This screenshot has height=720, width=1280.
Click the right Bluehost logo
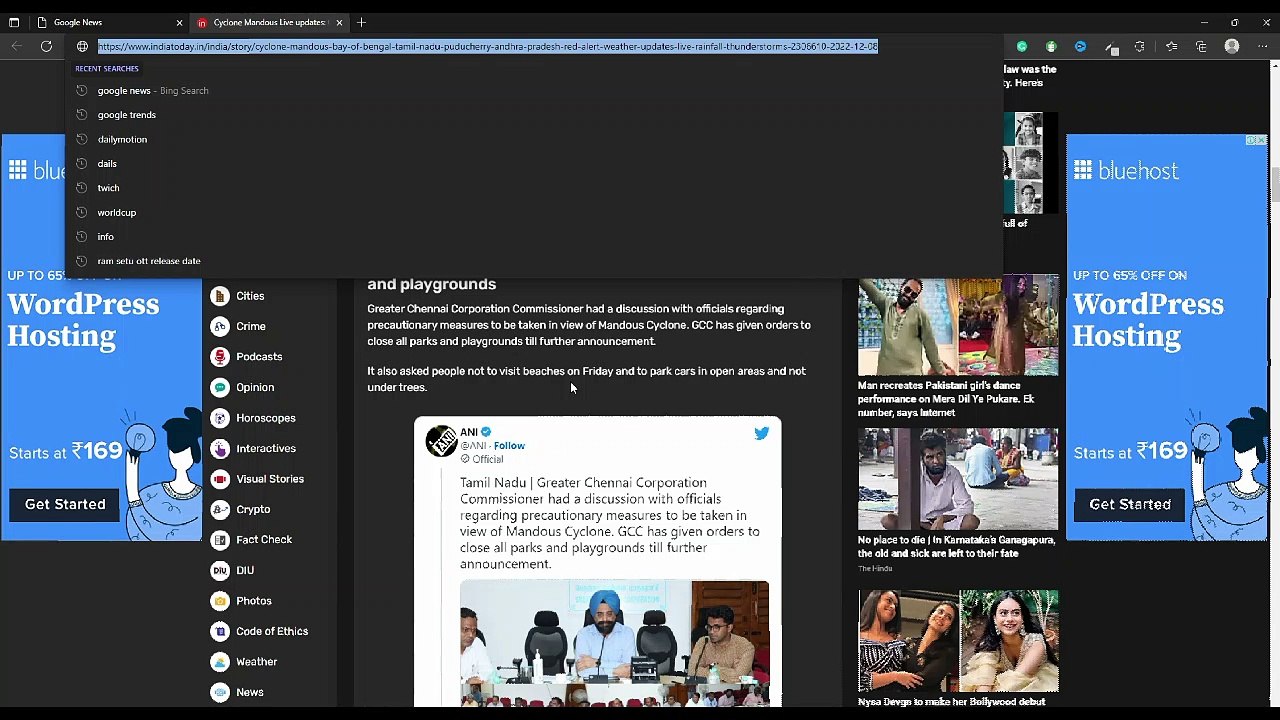tap(1126, 171)
